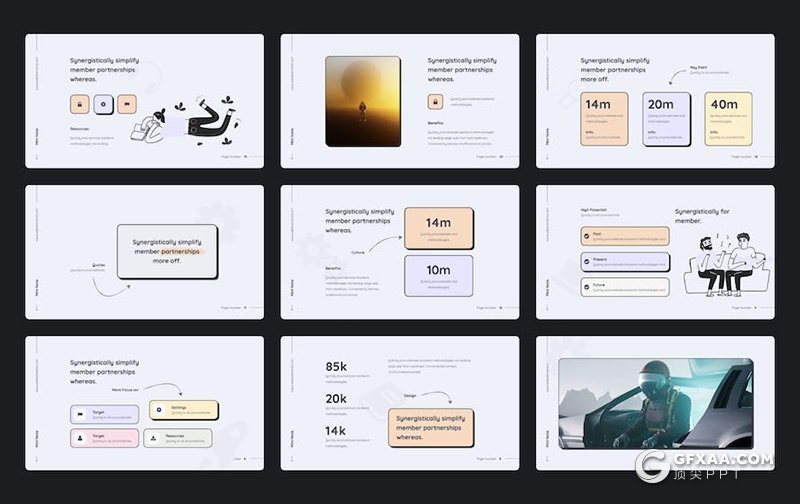Image resolution: width=800 pixels, height=504 pixels.
Task: Open the sunset photo slide thumbnail
Action: coord(362,101)
